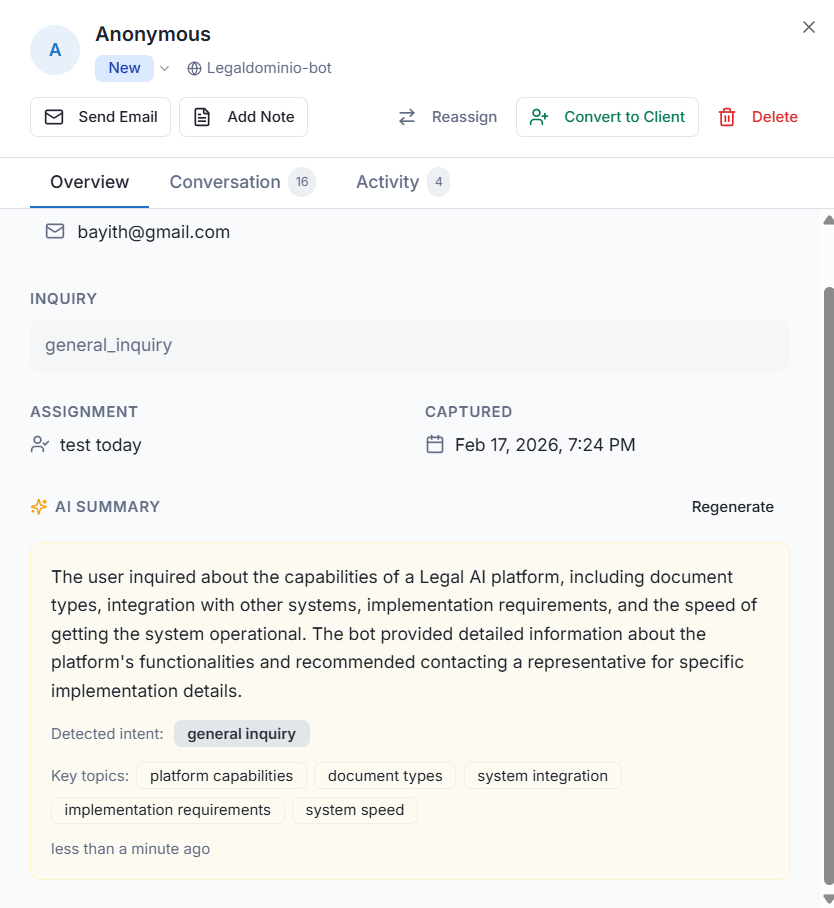Click the delete trash icon
This screenshot has width=834, height=908.
(726, 117)
